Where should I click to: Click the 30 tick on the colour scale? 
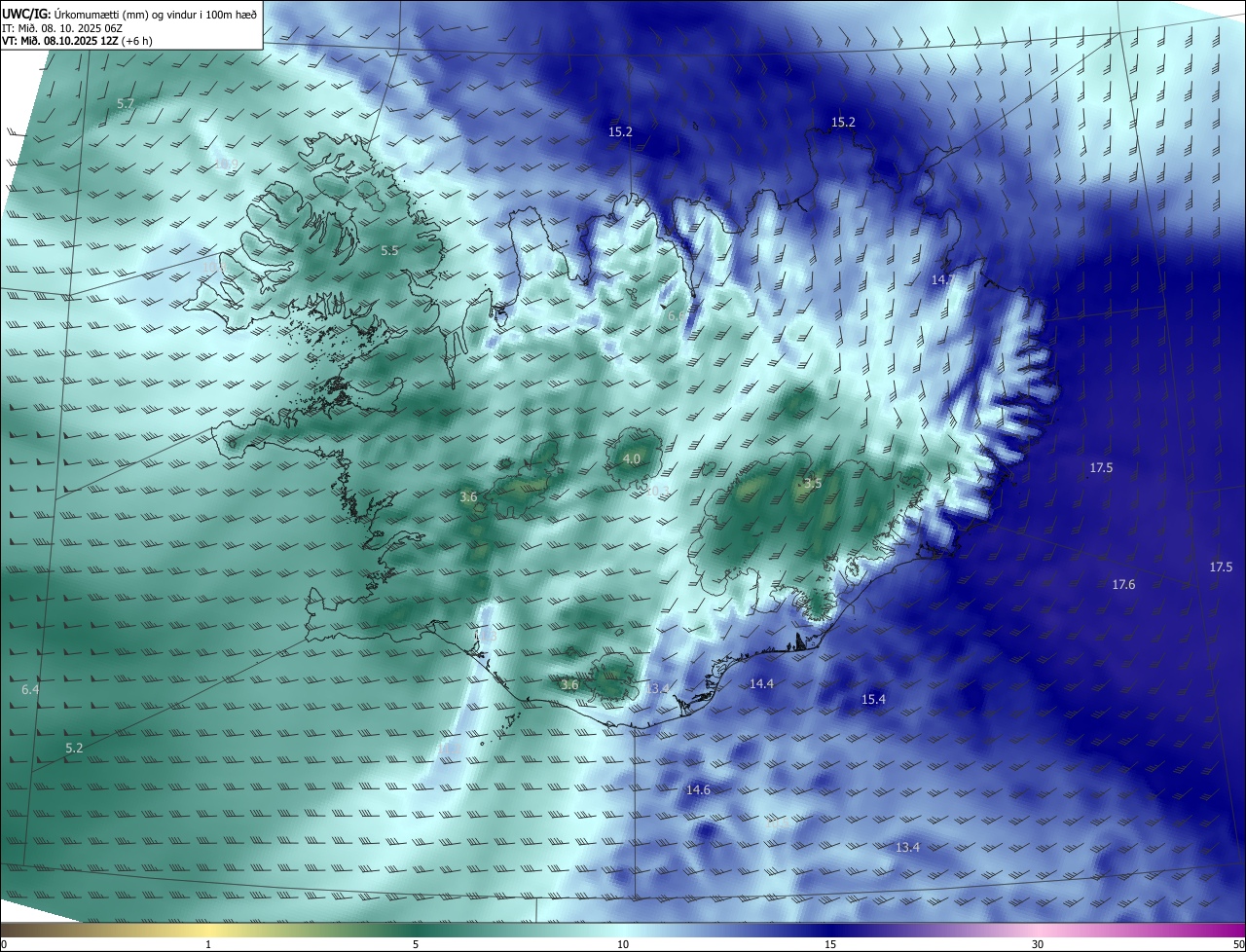tap(1038, 944)
